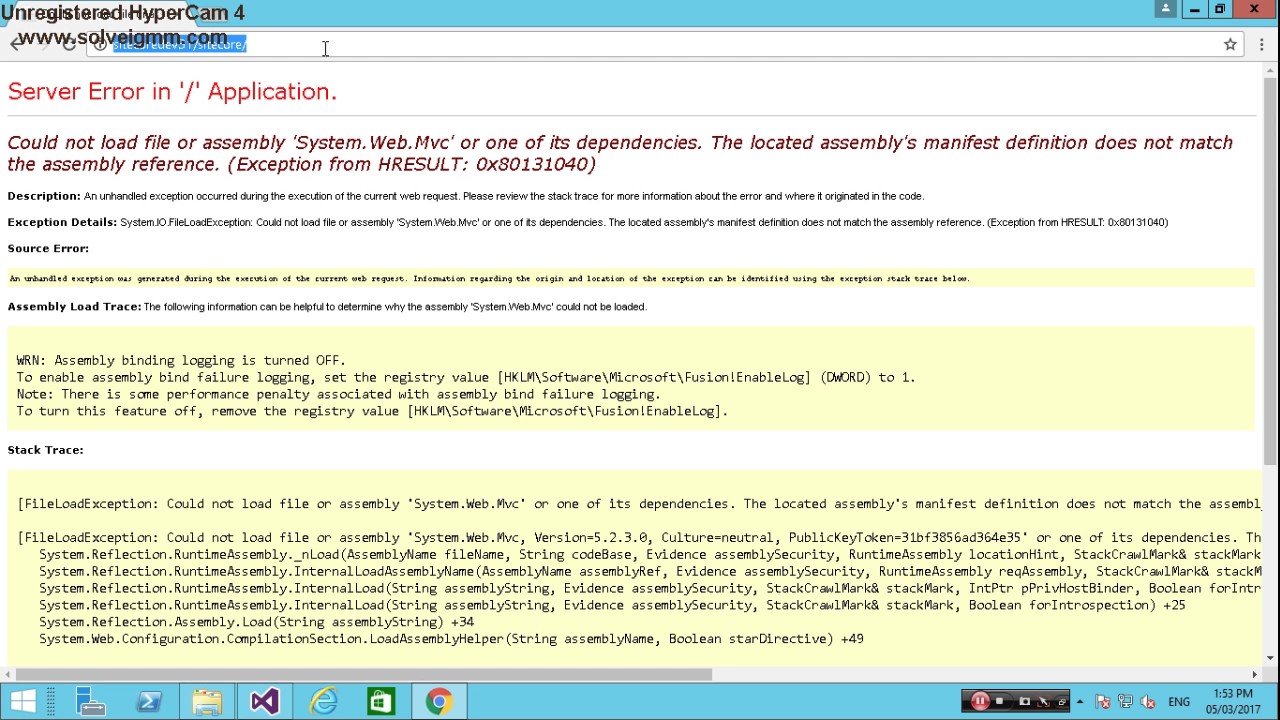Open File Explorer from the taskbar
Screen dimensions: 1280x720
point(207,701)
